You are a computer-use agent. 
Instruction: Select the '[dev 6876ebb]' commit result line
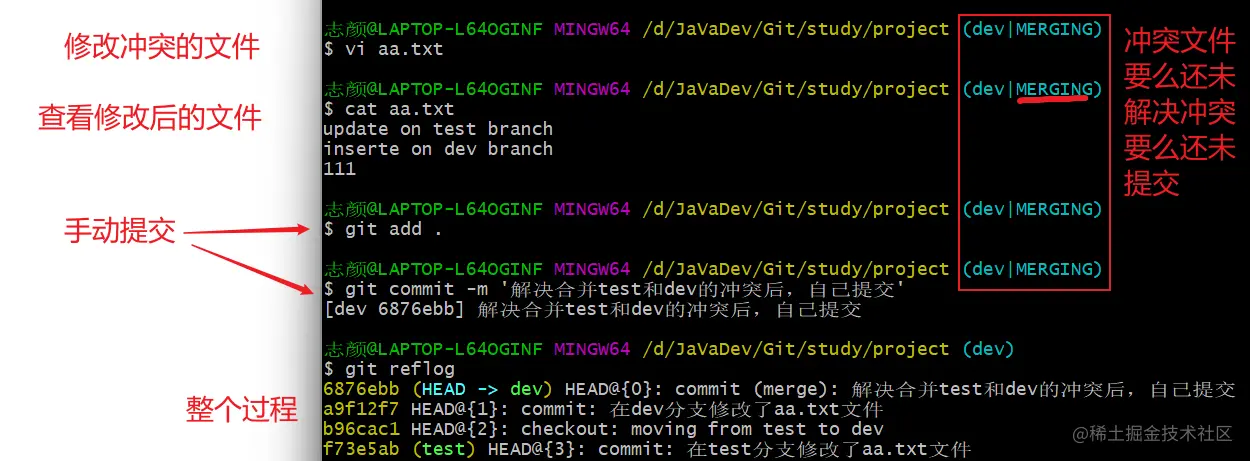[592, 310]
